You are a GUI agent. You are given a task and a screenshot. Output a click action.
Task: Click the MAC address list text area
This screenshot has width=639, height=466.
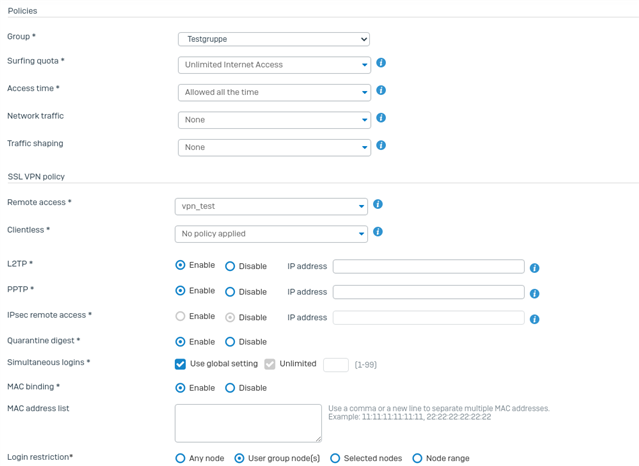point(248,423)
